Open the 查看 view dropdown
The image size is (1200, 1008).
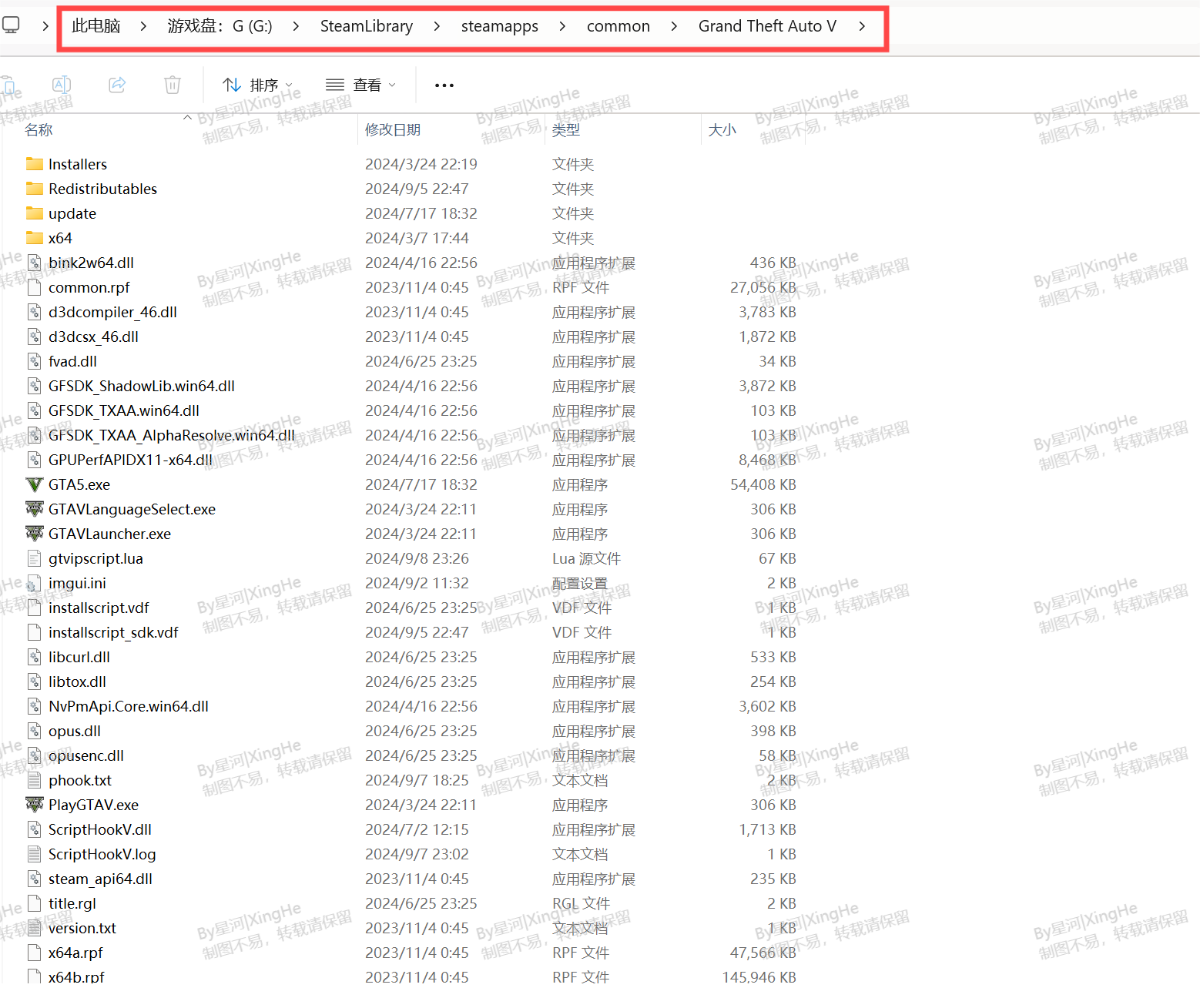tap(360, 85)
